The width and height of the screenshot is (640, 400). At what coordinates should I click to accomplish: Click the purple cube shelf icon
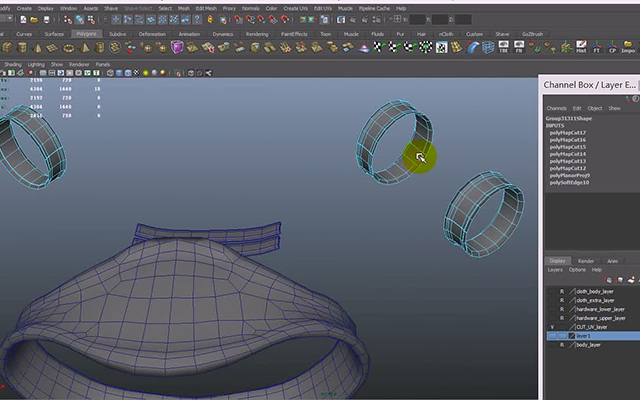point(177,47)
